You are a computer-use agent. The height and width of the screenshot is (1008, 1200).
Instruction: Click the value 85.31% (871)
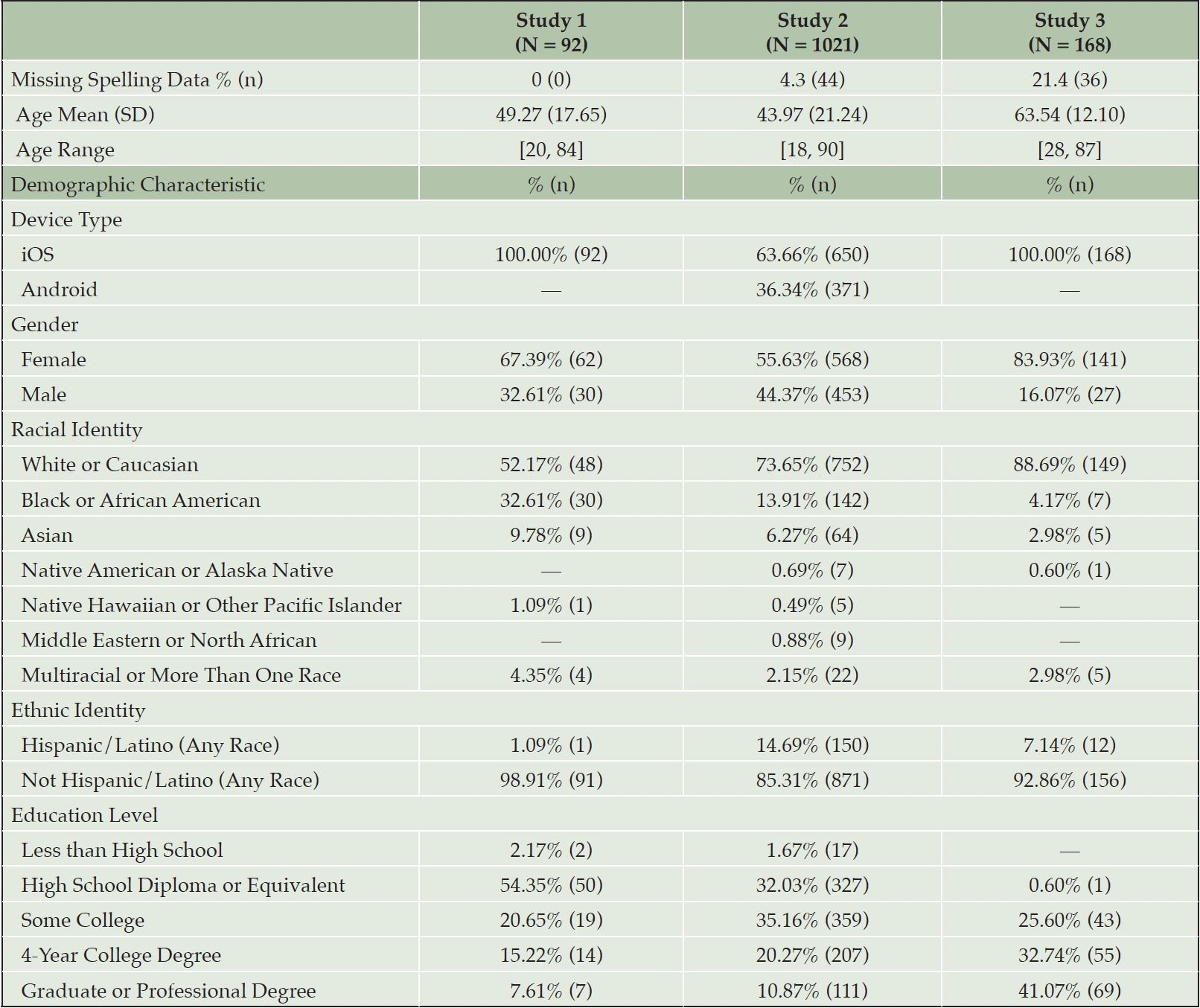(812, 780)
